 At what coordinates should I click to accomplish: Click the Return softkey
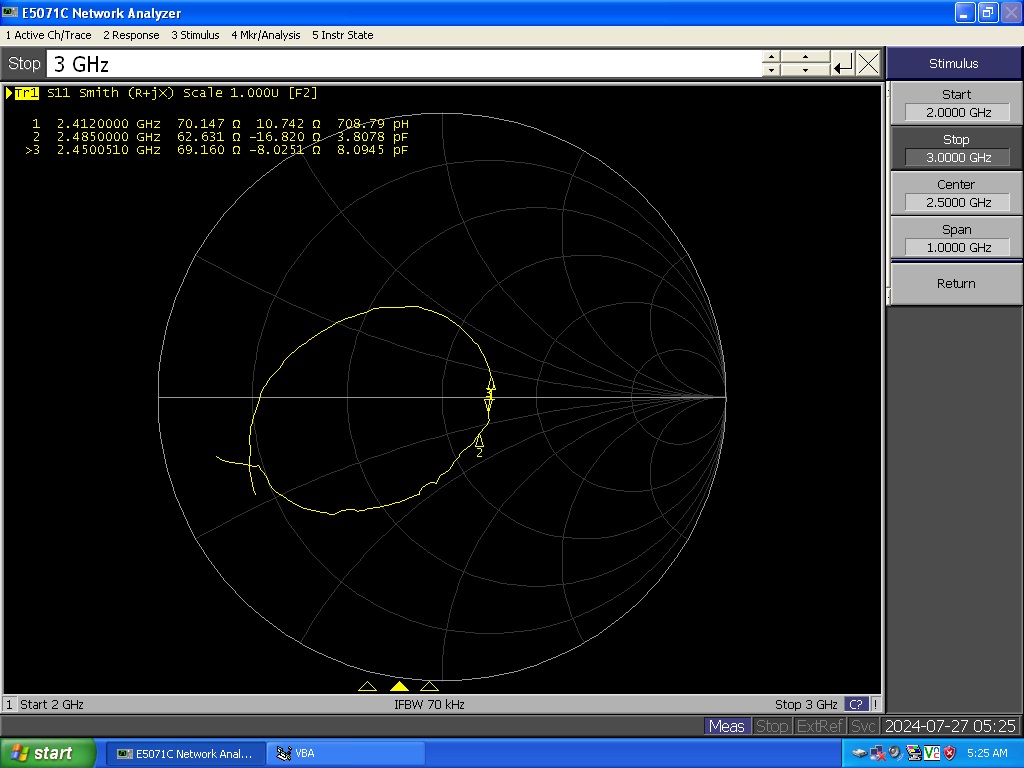(x=956, y=283)
